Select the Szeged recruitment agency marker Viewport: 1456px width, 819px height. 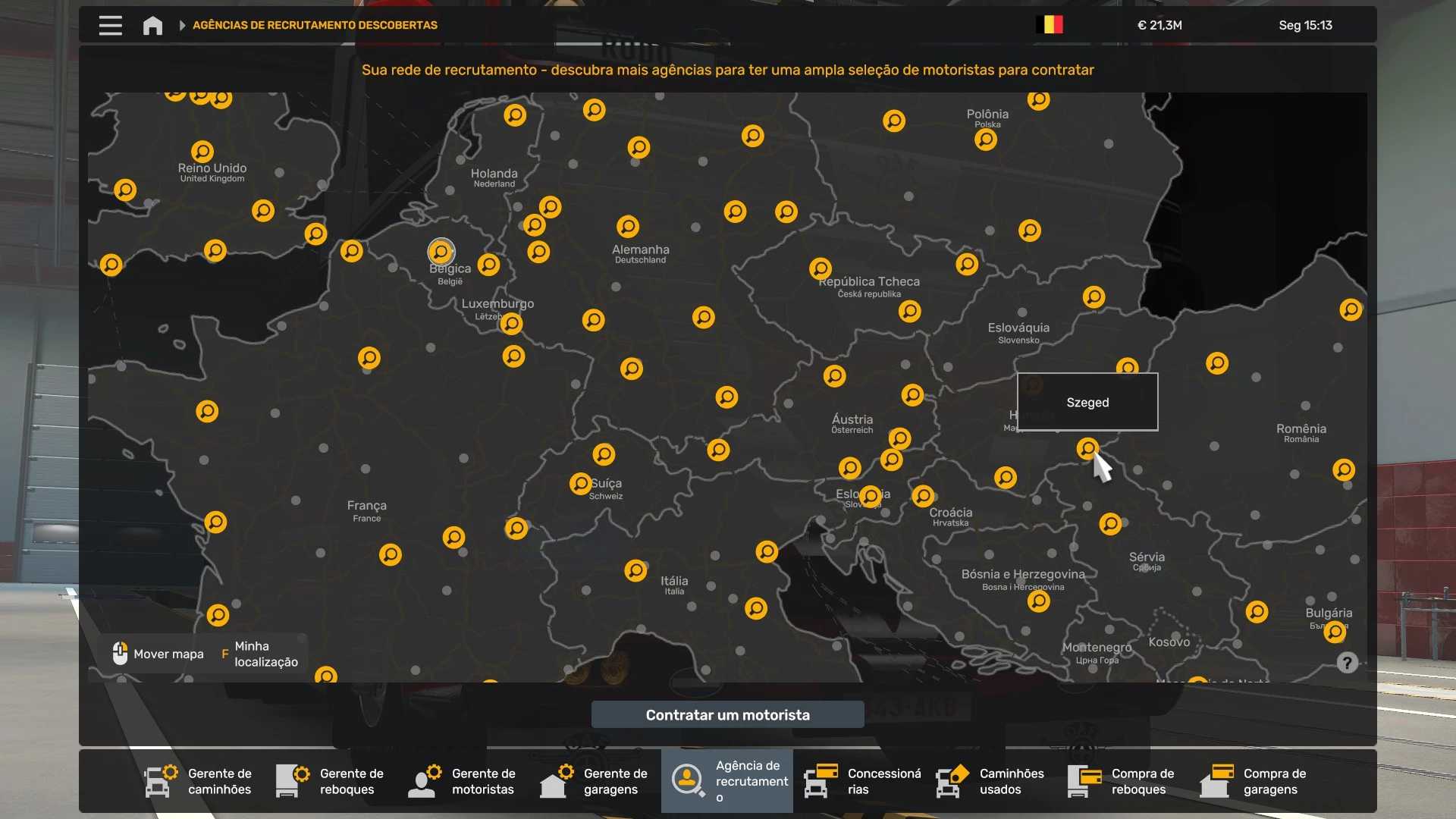pos(1087,448)
